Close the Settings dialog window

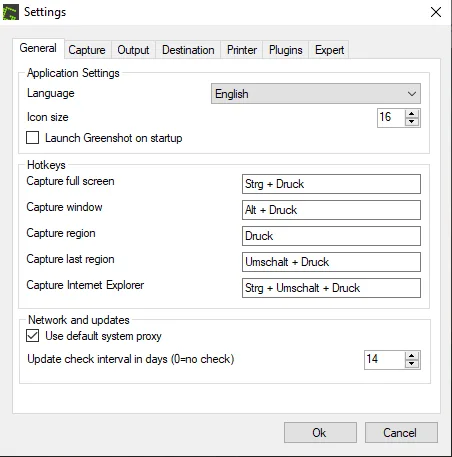[436, 12]
